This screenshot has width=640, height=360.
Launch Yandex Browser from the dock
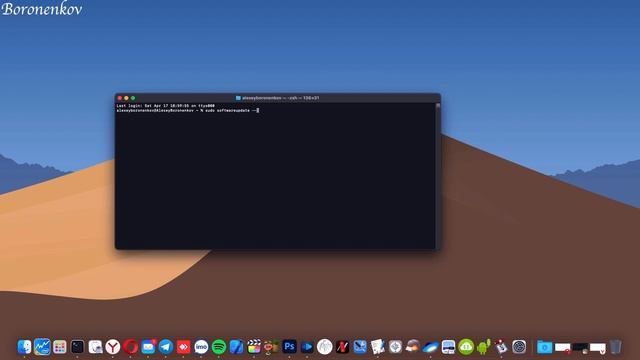tap(113, 347)
